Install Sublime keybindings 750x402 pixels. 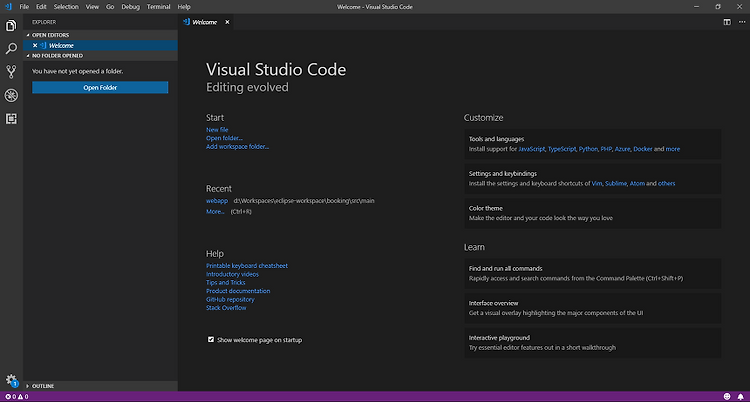coord(616,184)
